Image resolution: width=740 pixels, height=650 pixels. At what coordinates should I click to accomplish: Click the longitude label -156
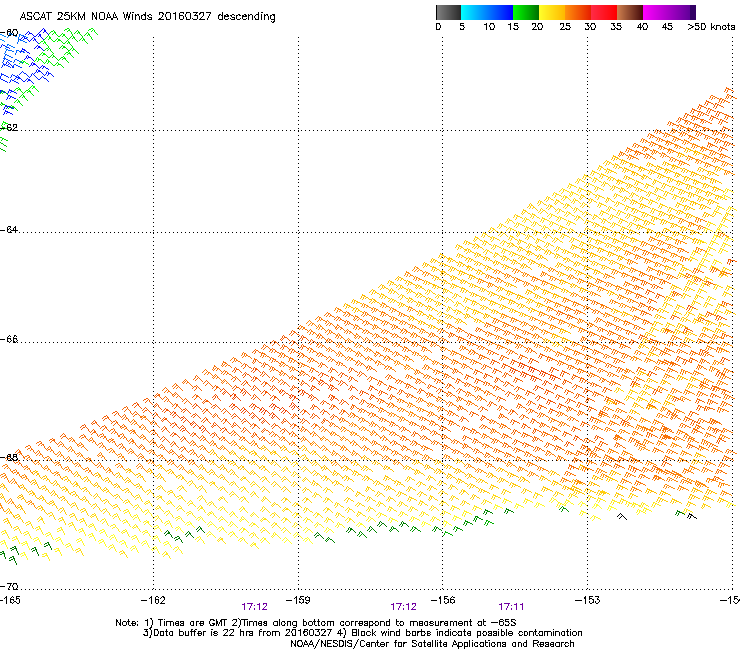tap(443, 600)
